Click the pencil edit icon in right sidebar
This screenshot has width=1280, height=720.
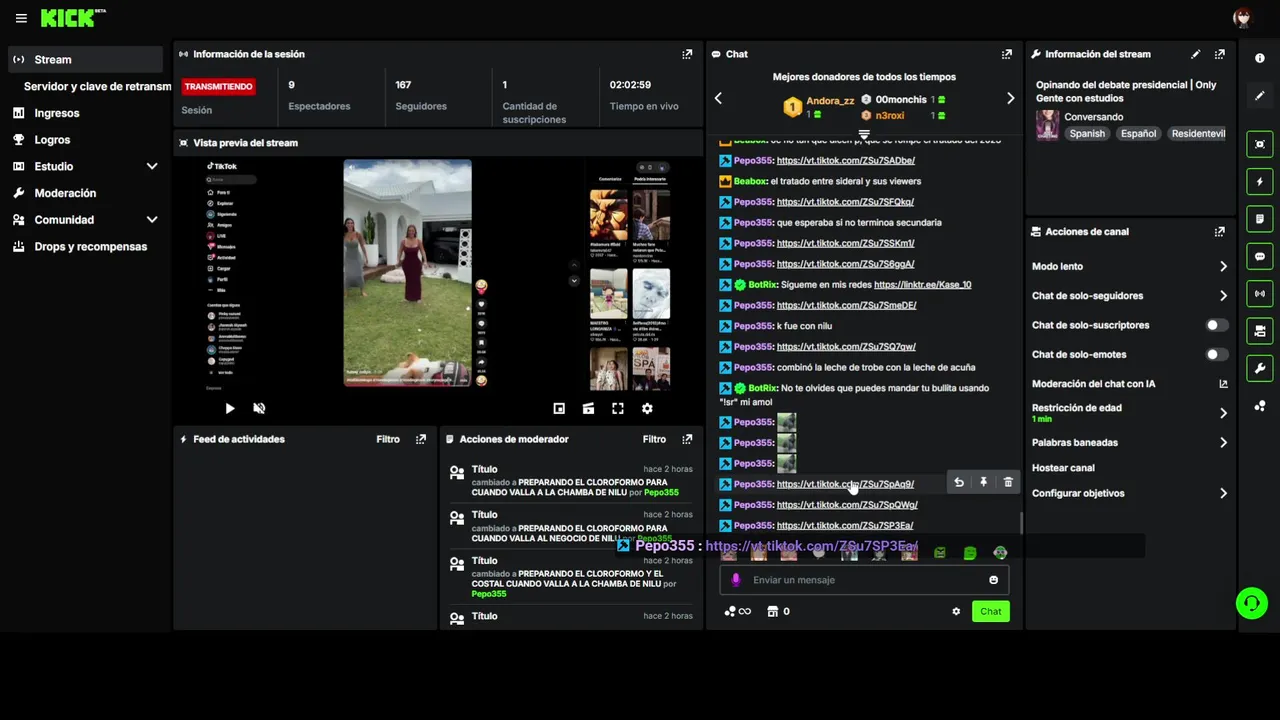1260,96
